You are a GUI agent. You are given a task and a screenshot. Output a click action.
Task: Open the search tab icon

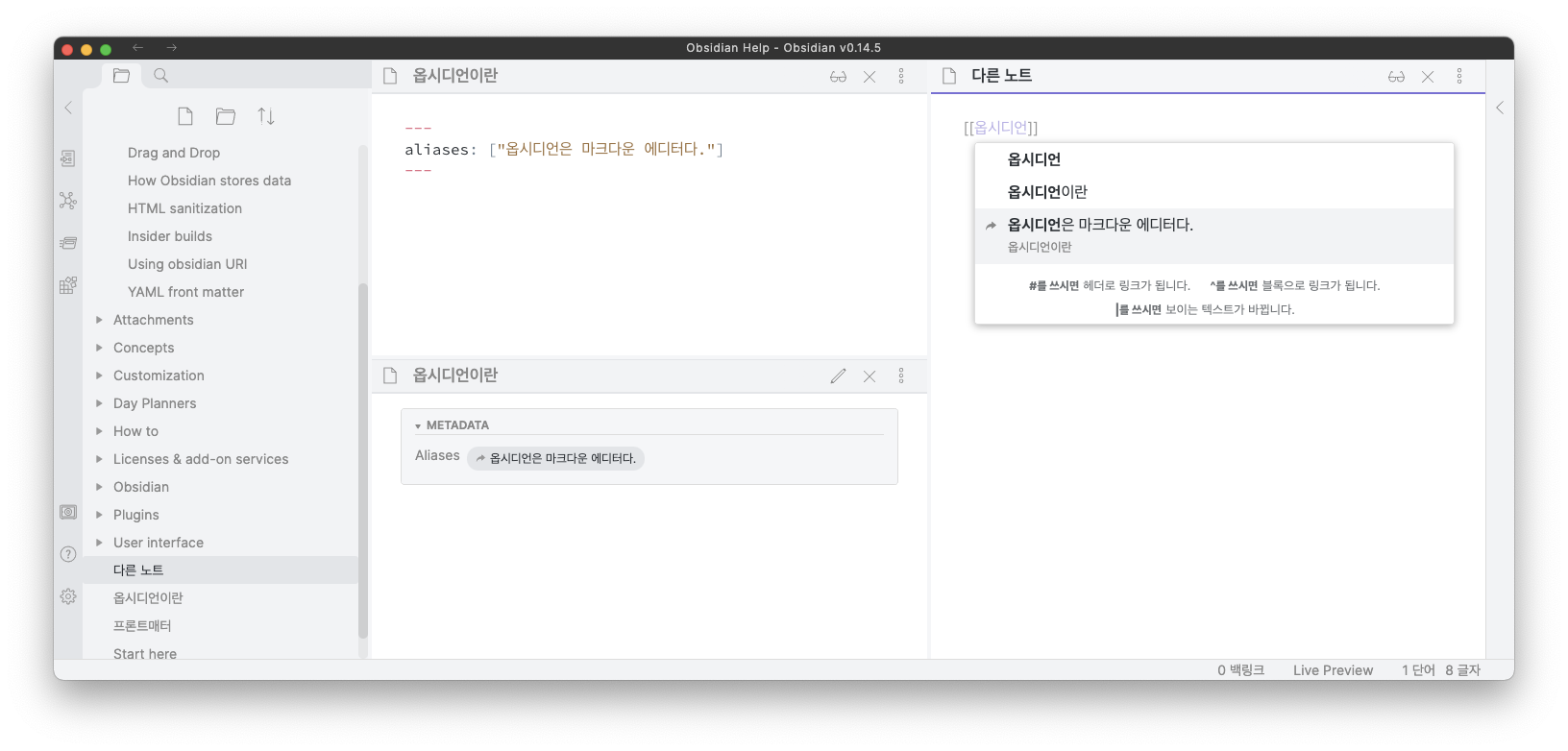click(161, 76)
